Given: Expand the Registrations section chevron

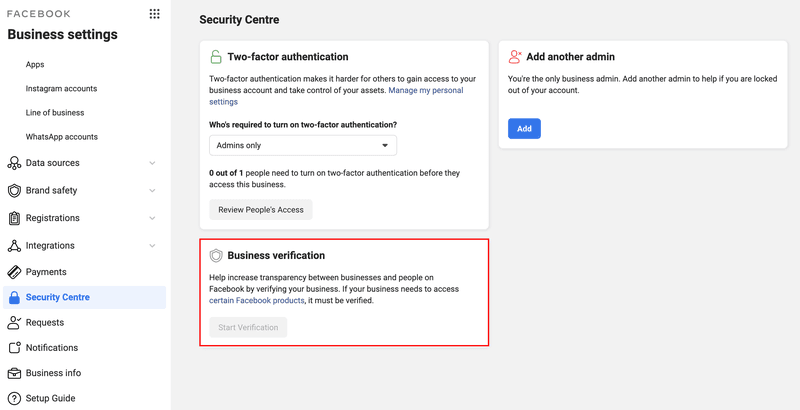Looking at the screenshot, I should [x=152, y=218].
